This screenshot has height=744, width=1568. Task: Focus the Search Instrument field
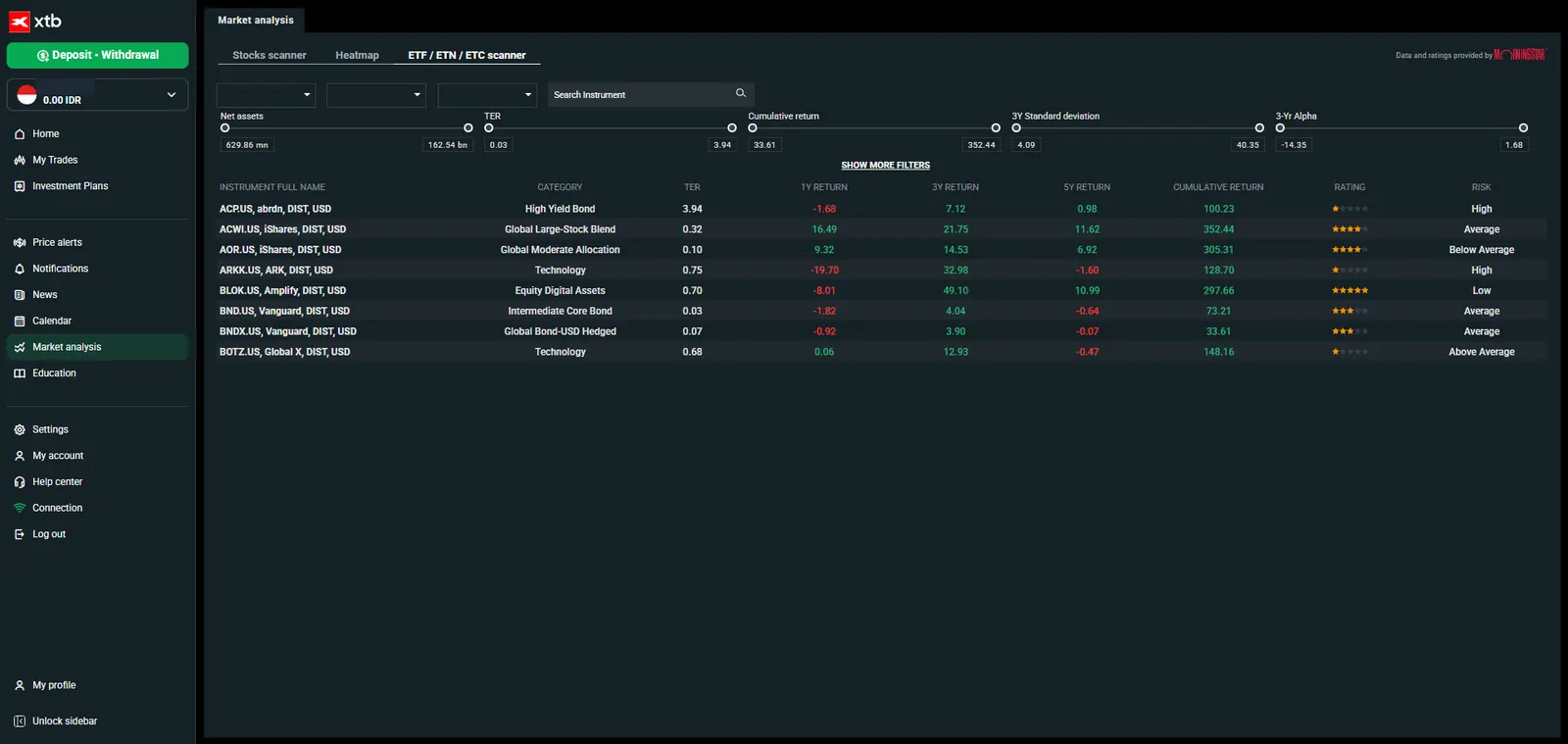coord(651,95)
